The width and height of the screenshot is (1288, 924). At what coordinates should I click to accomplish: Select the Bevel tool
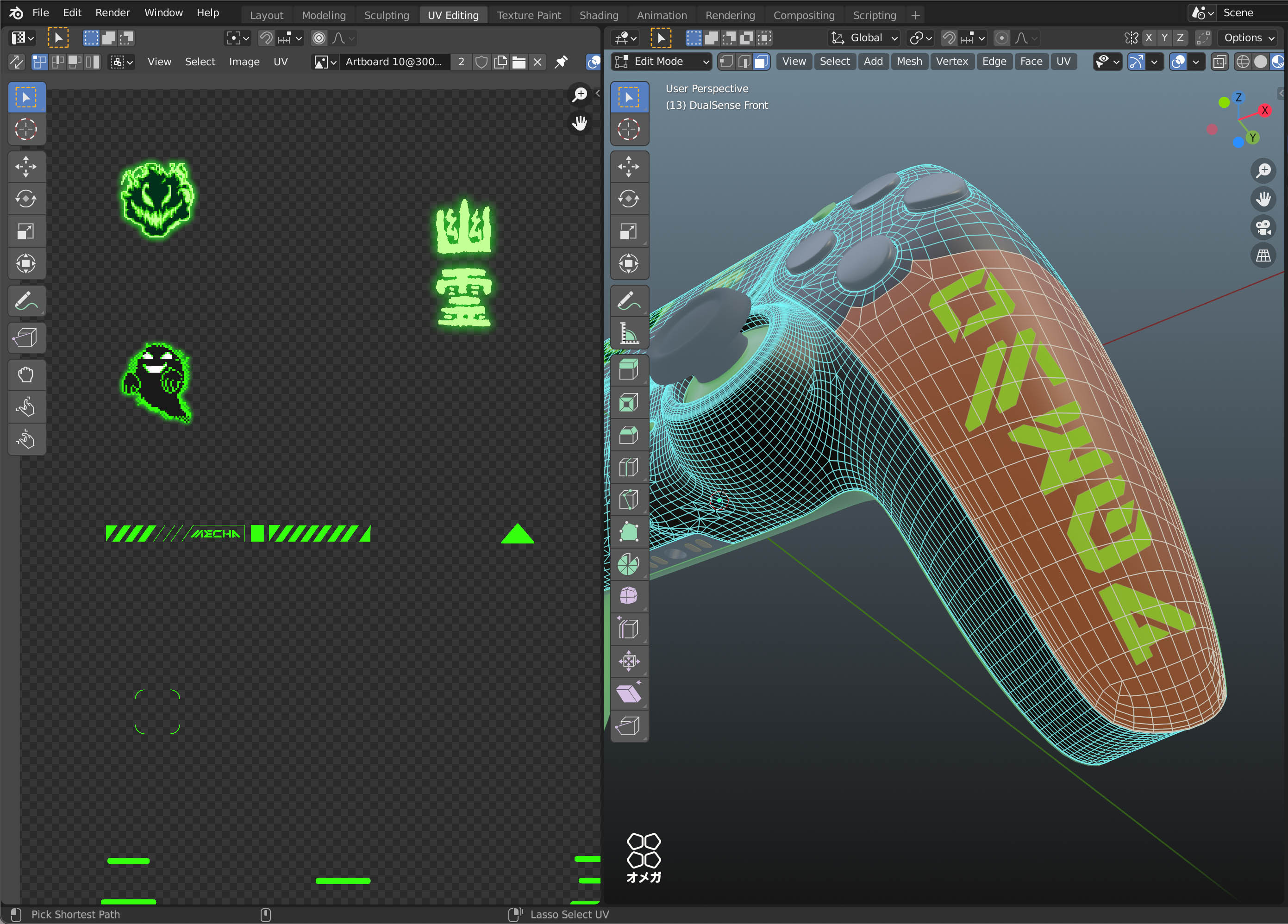coord(629,435)
